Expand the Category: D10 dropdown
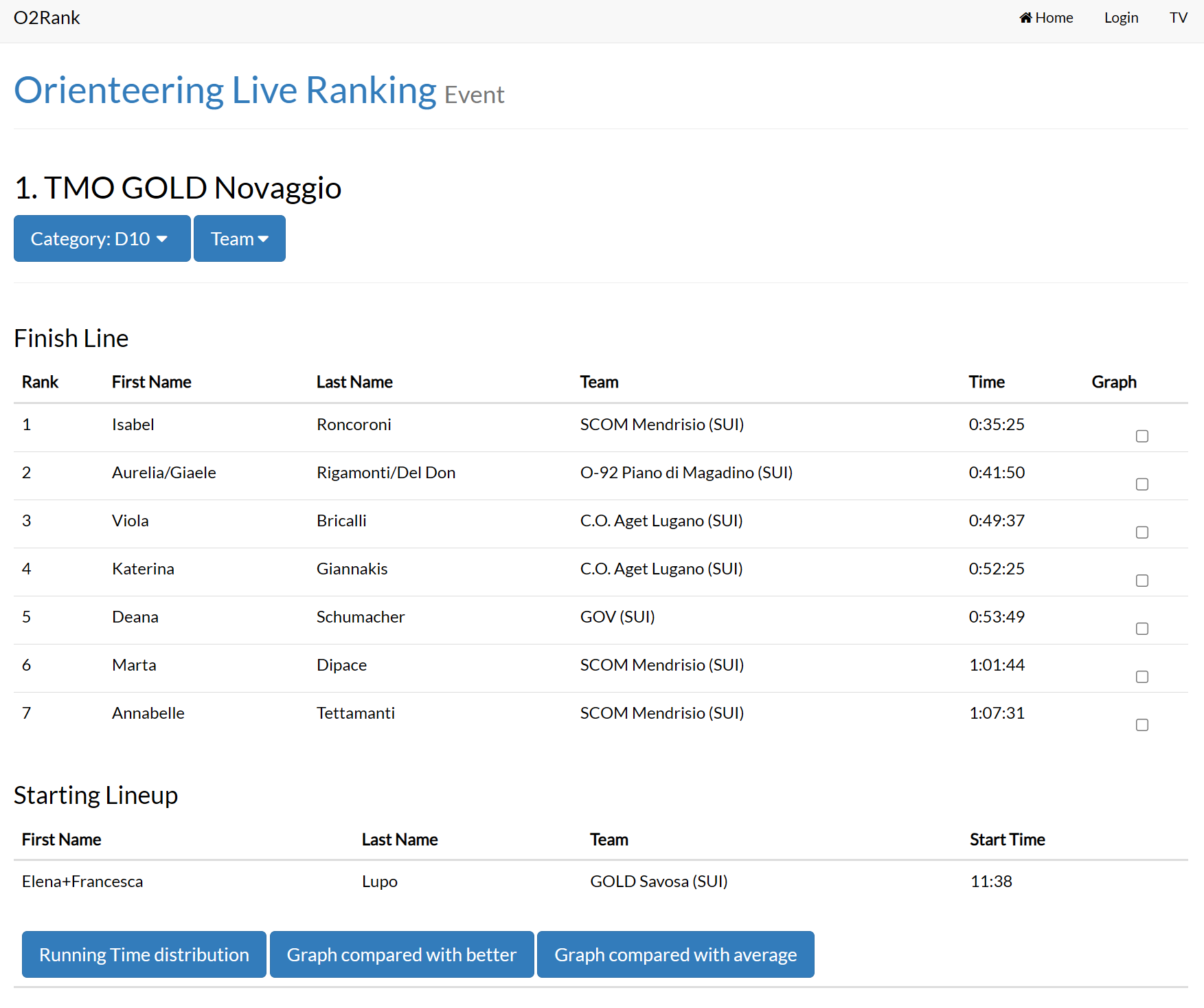Screen dimensions: 1204x1008 [x=102, y=238]
